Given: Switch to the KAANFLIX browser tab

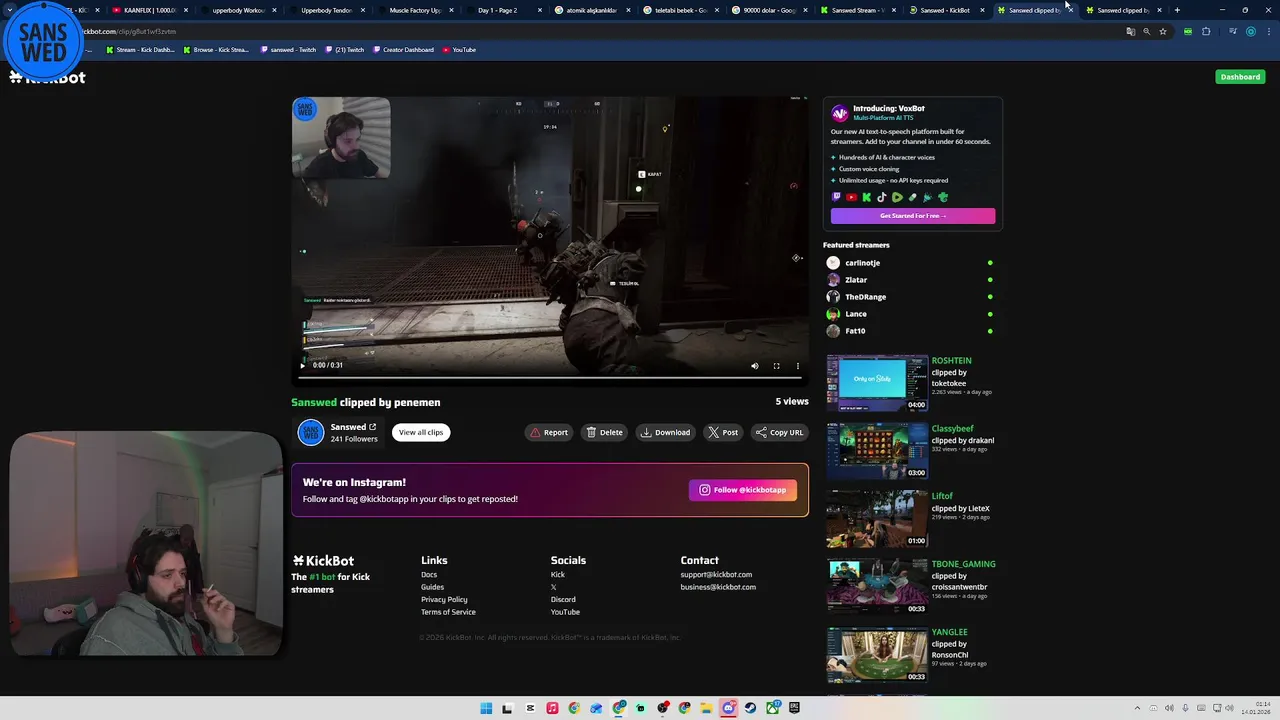Looking at the screenshot, I should pyautogui.click(x=148, y=10).
